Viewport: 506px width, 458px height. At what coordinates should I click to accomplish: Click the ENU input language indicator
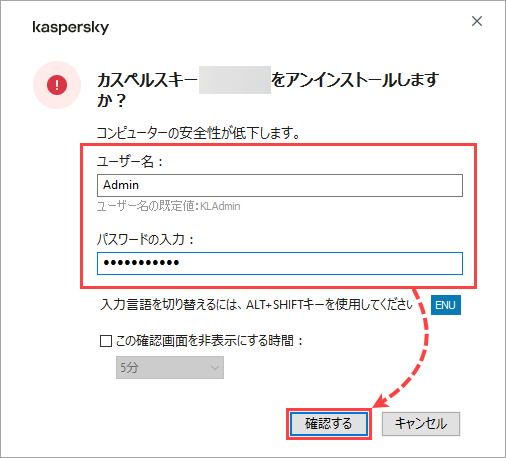446,305
